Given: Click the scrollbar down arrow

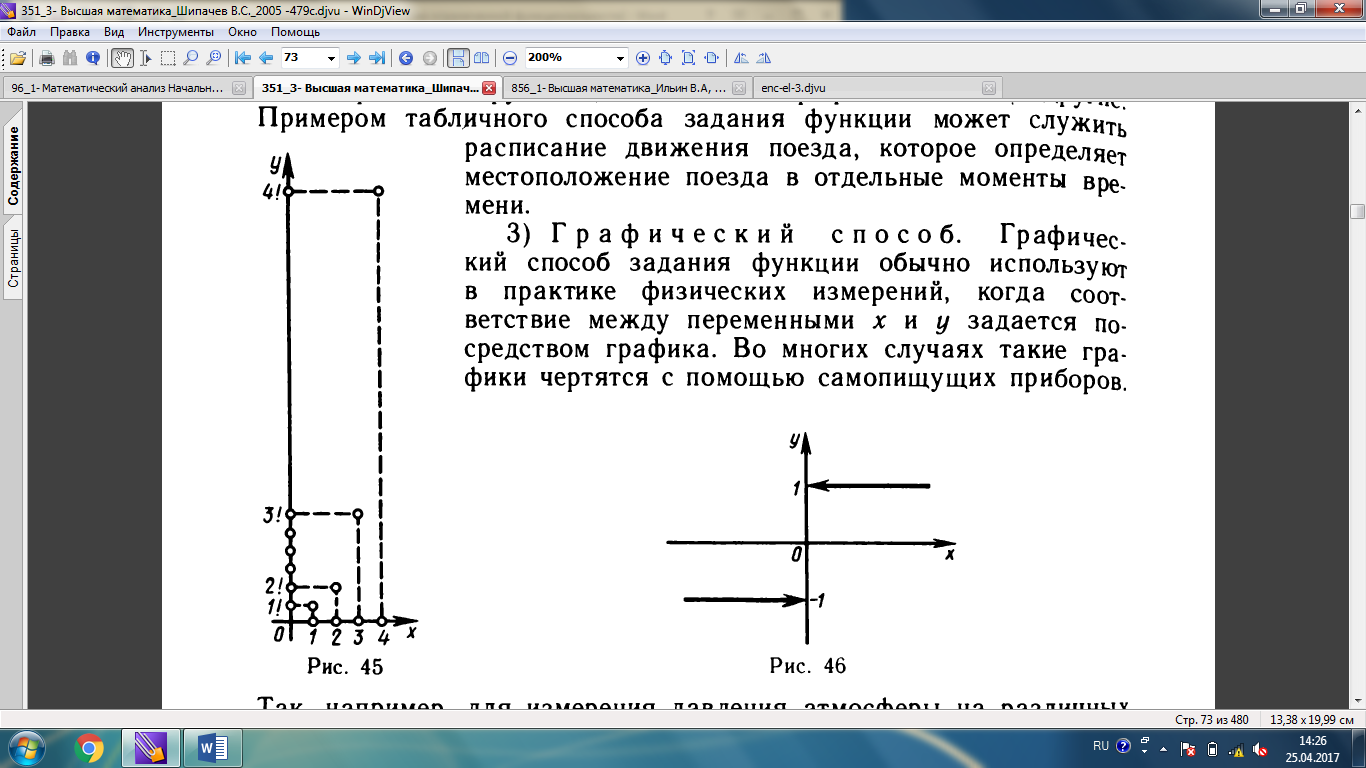Looking at the screenshot, I should click(1357, 703).
